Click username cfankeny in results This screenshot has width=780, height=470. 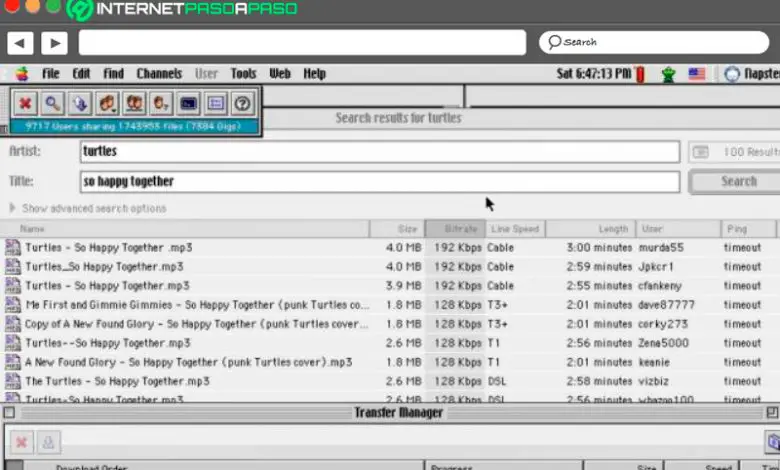(660, 285)
